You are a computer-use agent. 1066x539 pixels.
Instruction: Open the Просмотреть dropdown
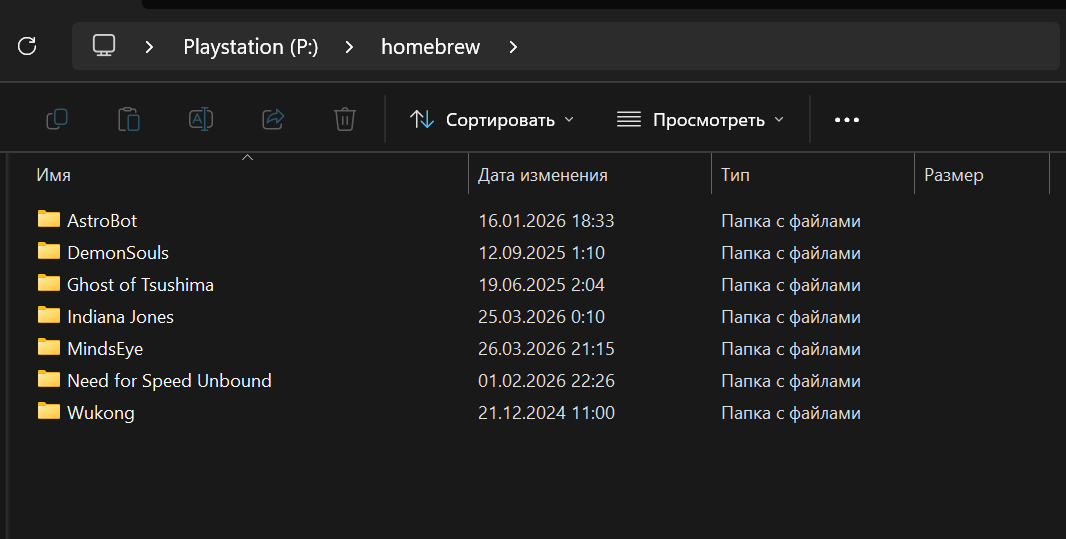point(700,120)
